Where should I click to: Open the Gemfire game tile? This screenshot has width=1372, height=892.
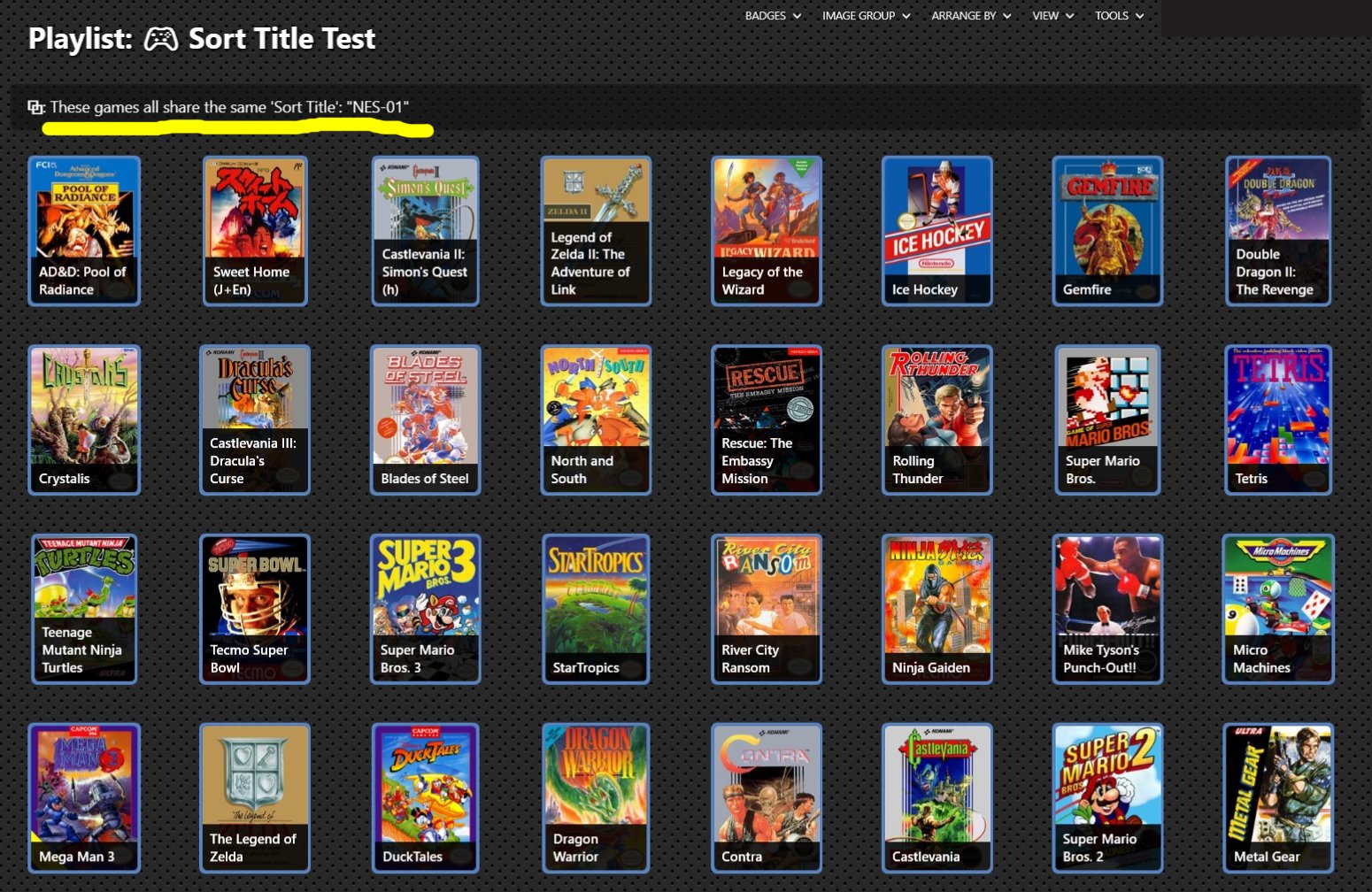[1107, 230]
